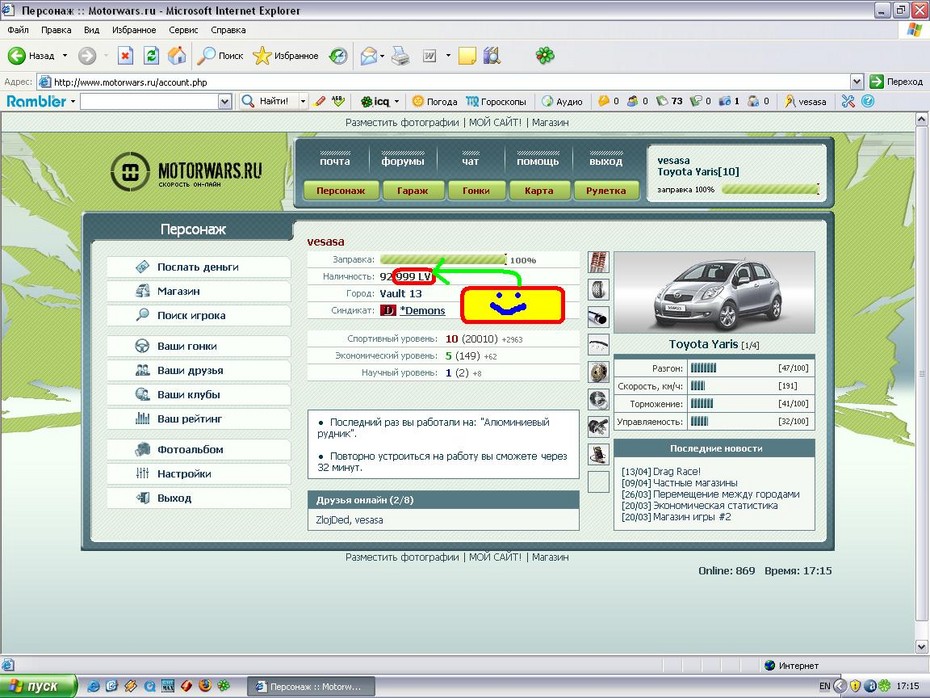
Task: Click the Mail envelope toolbar icon
Action: click(369, 56)
